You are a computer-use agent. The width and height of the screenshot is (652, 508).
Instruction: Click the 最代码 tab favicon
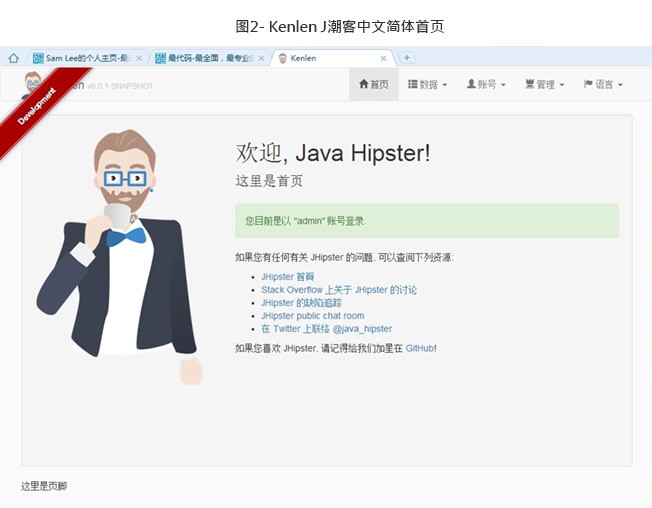pos(161,58)
